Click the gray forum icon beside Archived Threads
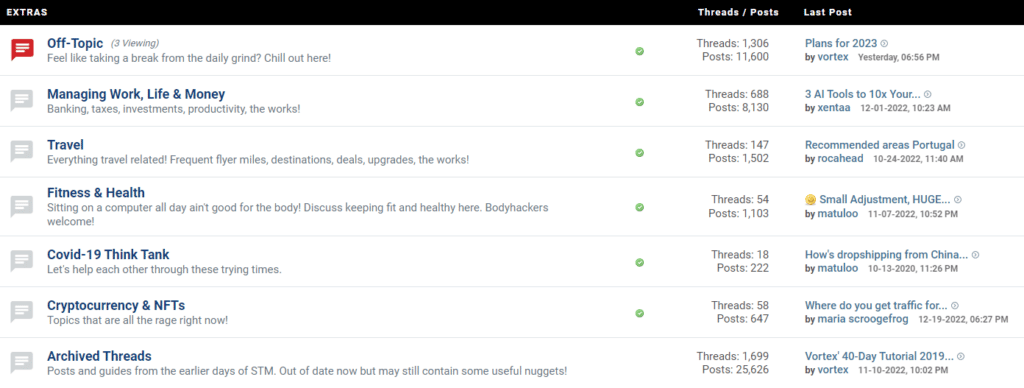The image size is (1024, 388). (x=22, y=363)
